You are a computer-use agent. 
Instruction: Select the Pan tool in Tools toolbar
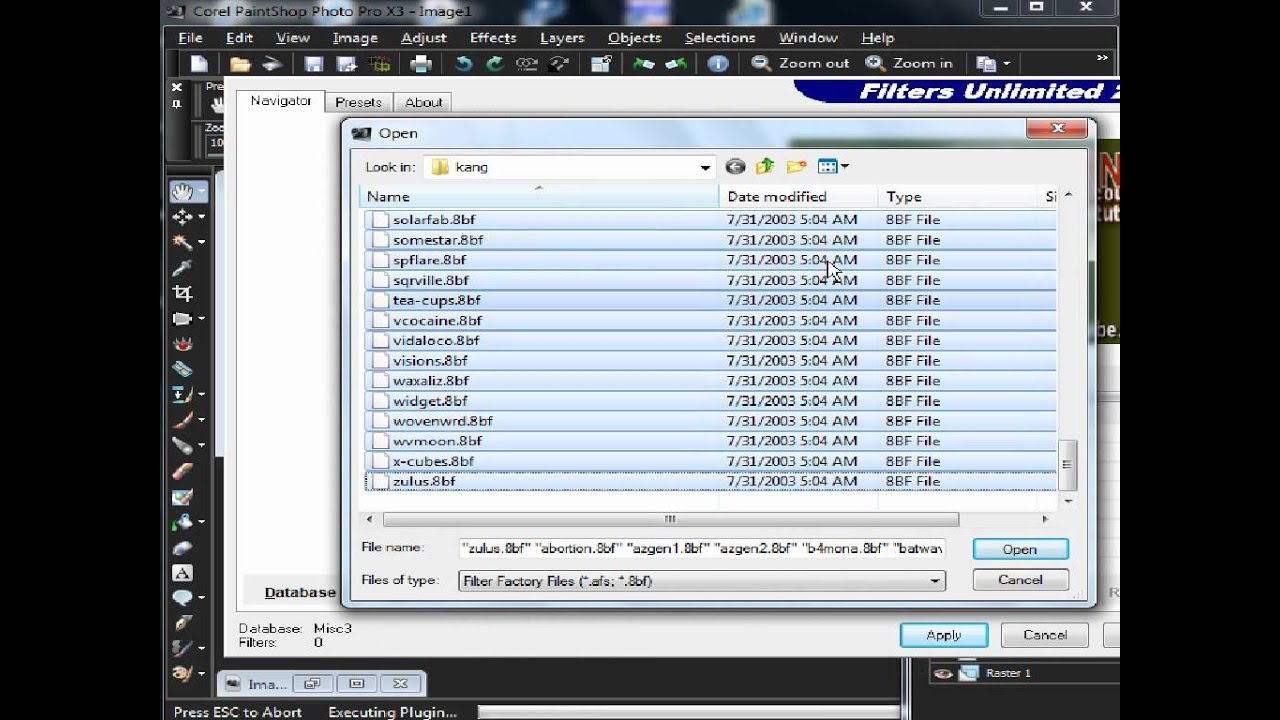click(182, 191)
